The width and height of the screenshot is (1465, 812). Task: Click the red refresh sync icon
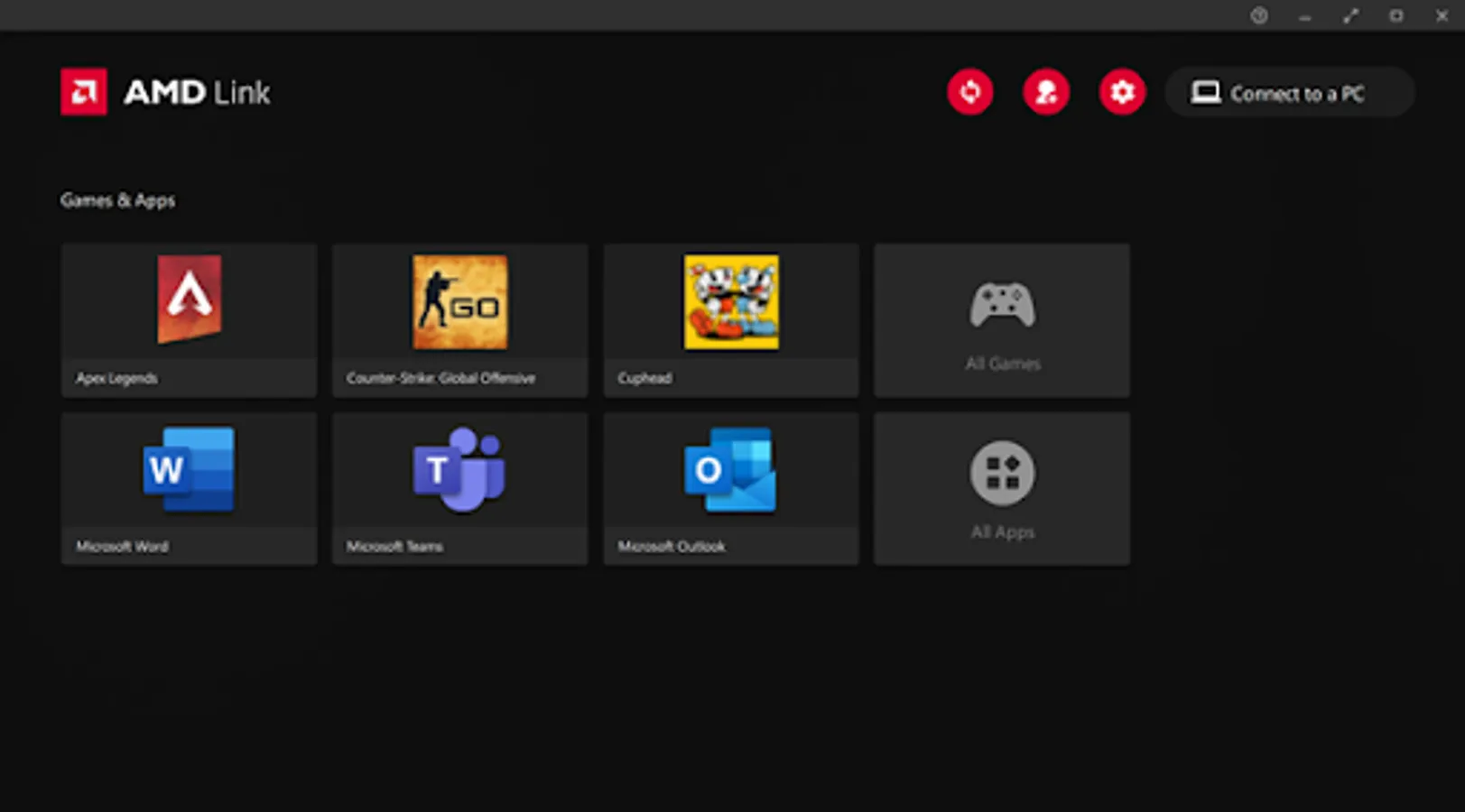(x=970, y=92)
